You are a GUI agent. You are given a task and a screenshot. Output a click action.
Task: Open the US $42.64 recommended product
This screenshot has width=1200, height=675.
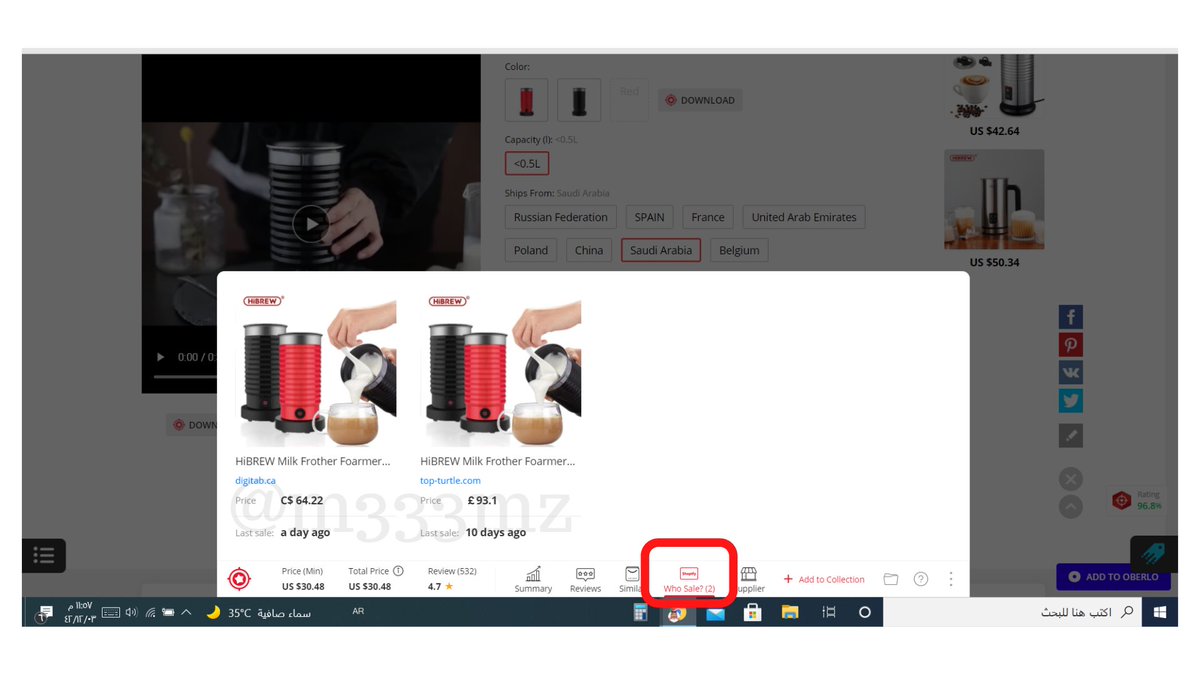pyautogui.click(x=994, y=97)
